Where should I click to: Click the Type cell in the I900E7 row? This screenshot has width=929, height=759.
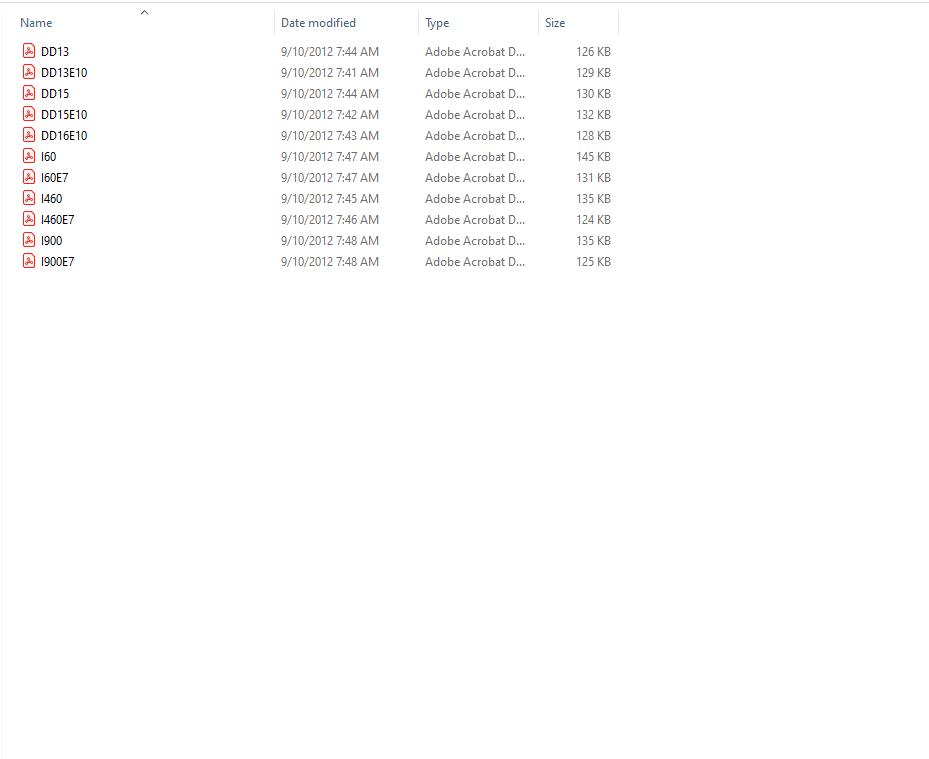point(475,262)
